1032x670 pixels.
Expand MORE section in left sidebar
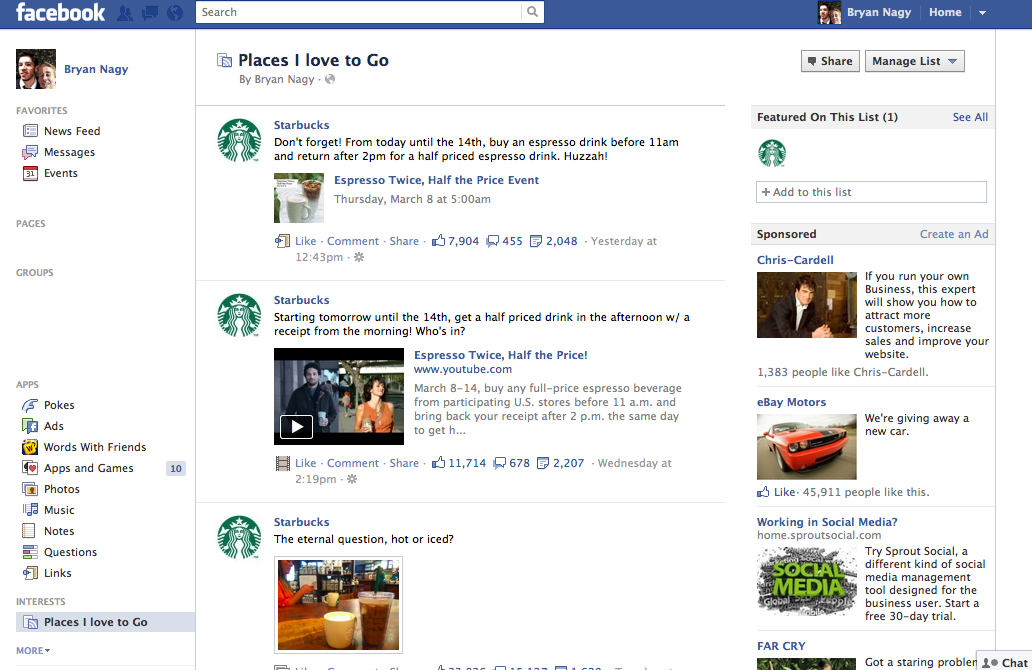(x=33, y=650)
